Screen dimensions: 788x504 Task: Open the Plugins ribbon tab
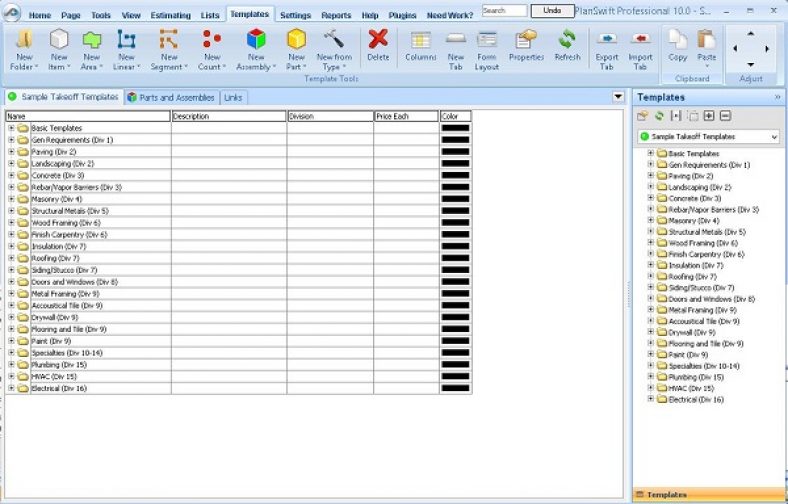pyautogui.click(x=402, y=16)
